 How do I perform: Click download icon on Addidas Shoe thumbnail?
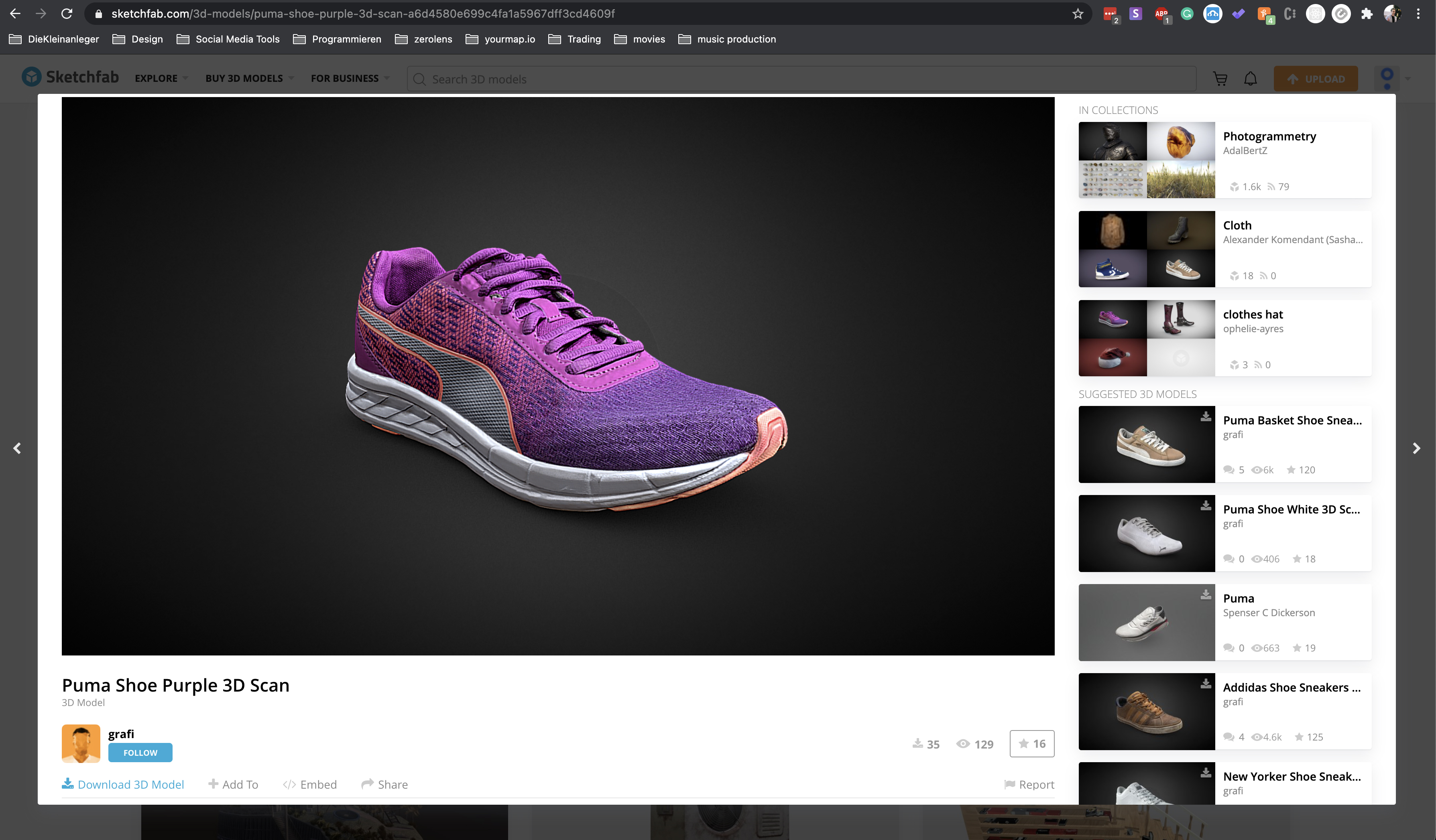pyautogui.click(x=1205, y=684)
